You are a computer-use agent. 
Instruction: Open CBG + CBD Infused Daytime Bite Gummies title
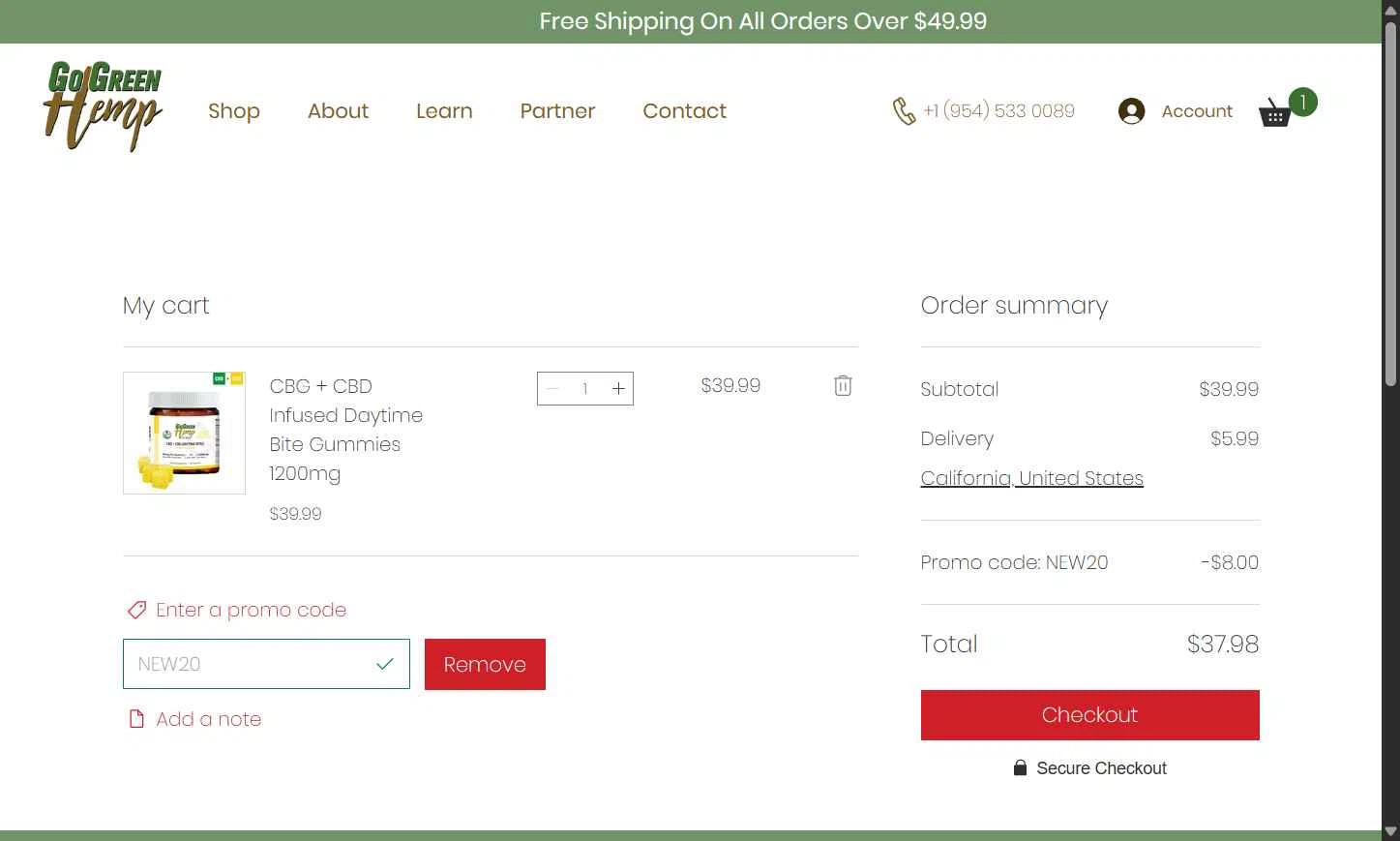point(346,430)
